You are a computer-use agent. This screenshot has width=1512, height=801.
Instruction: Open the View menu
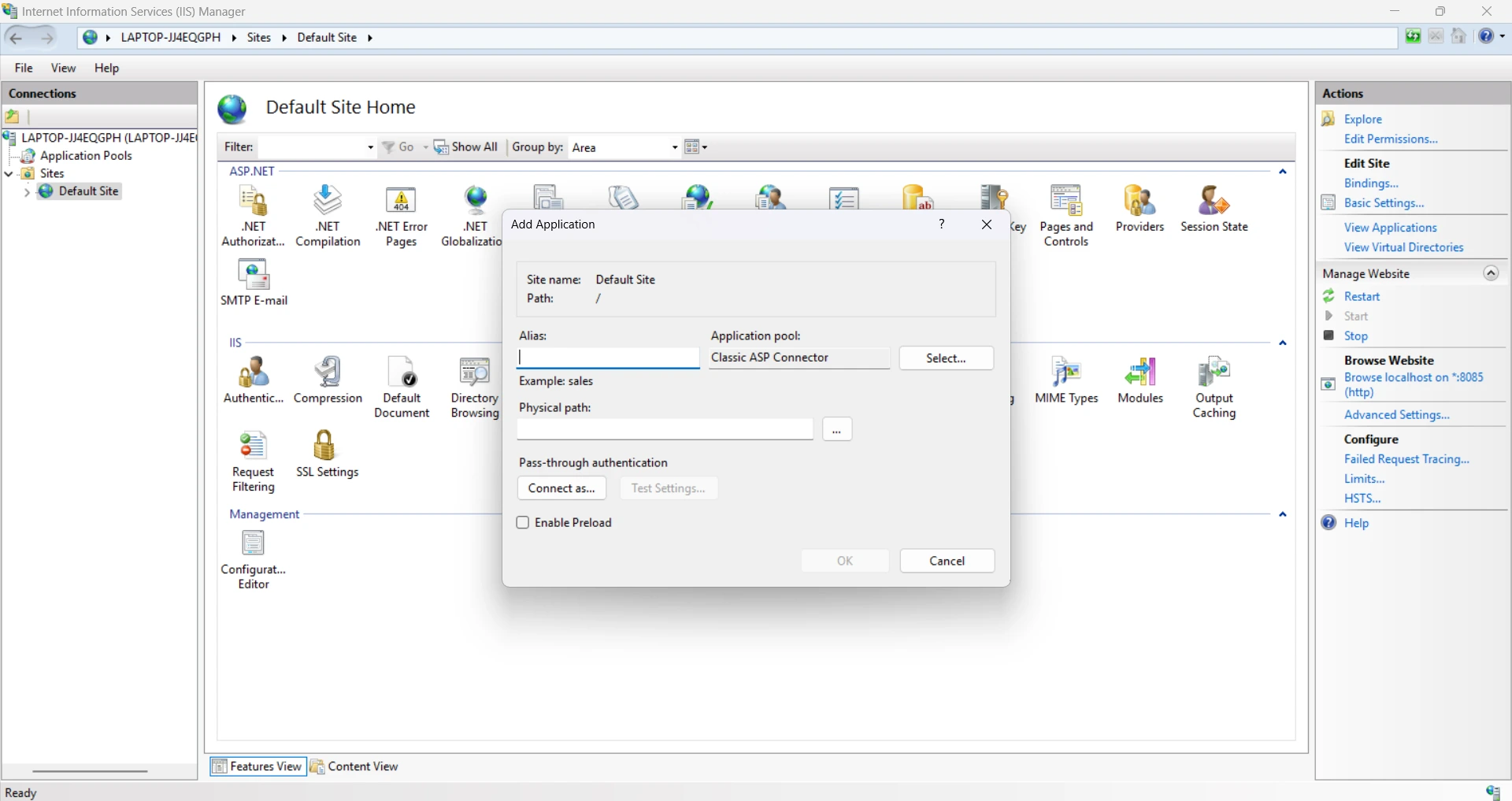click(x=63, y=68)
